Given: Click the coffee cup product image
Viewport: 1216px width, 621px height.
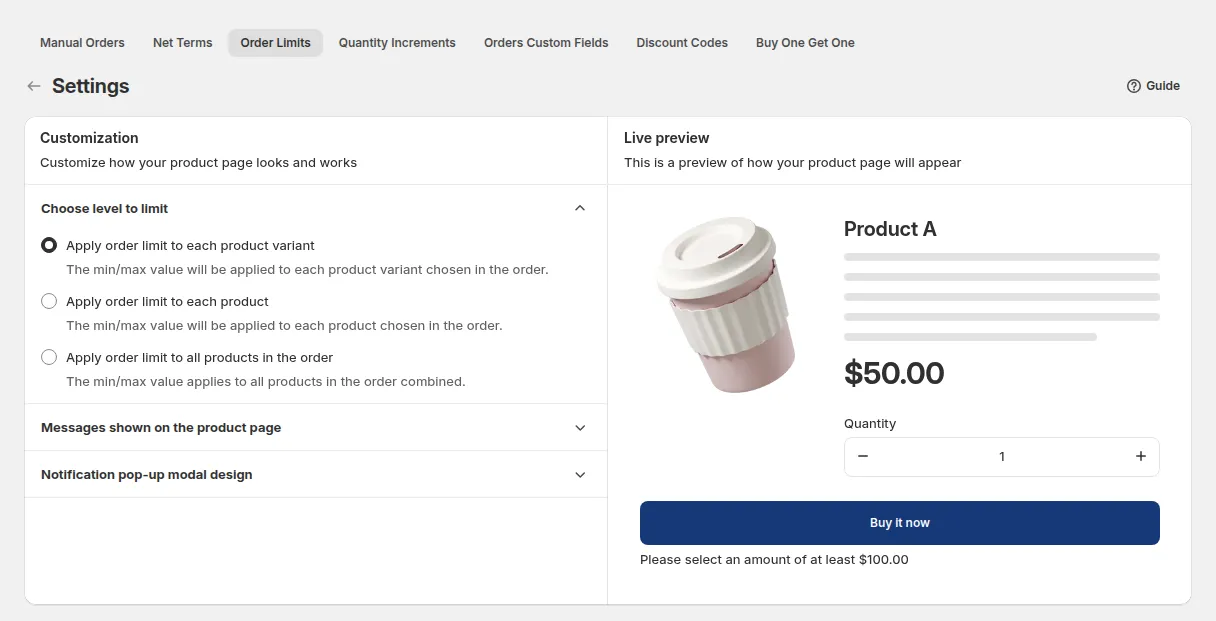Looking at the screenshot, I should click(728, 304).
